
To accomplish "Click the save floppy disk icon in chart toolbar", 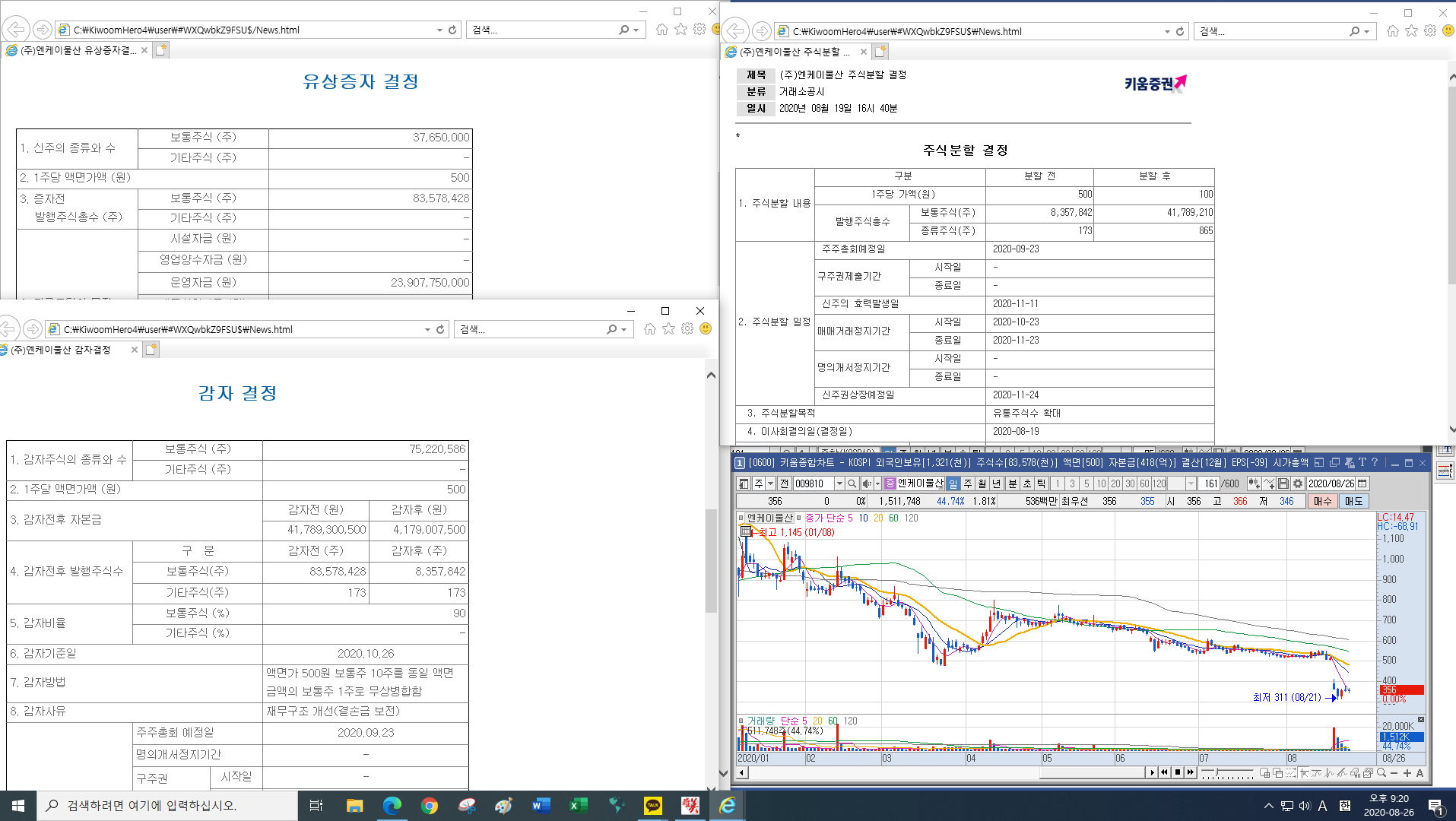I will [1283, 483].
